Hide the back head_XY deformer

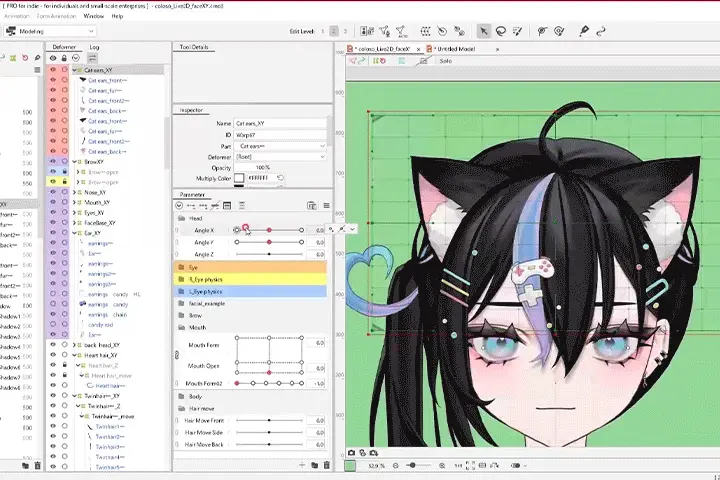tap(53, 344)
